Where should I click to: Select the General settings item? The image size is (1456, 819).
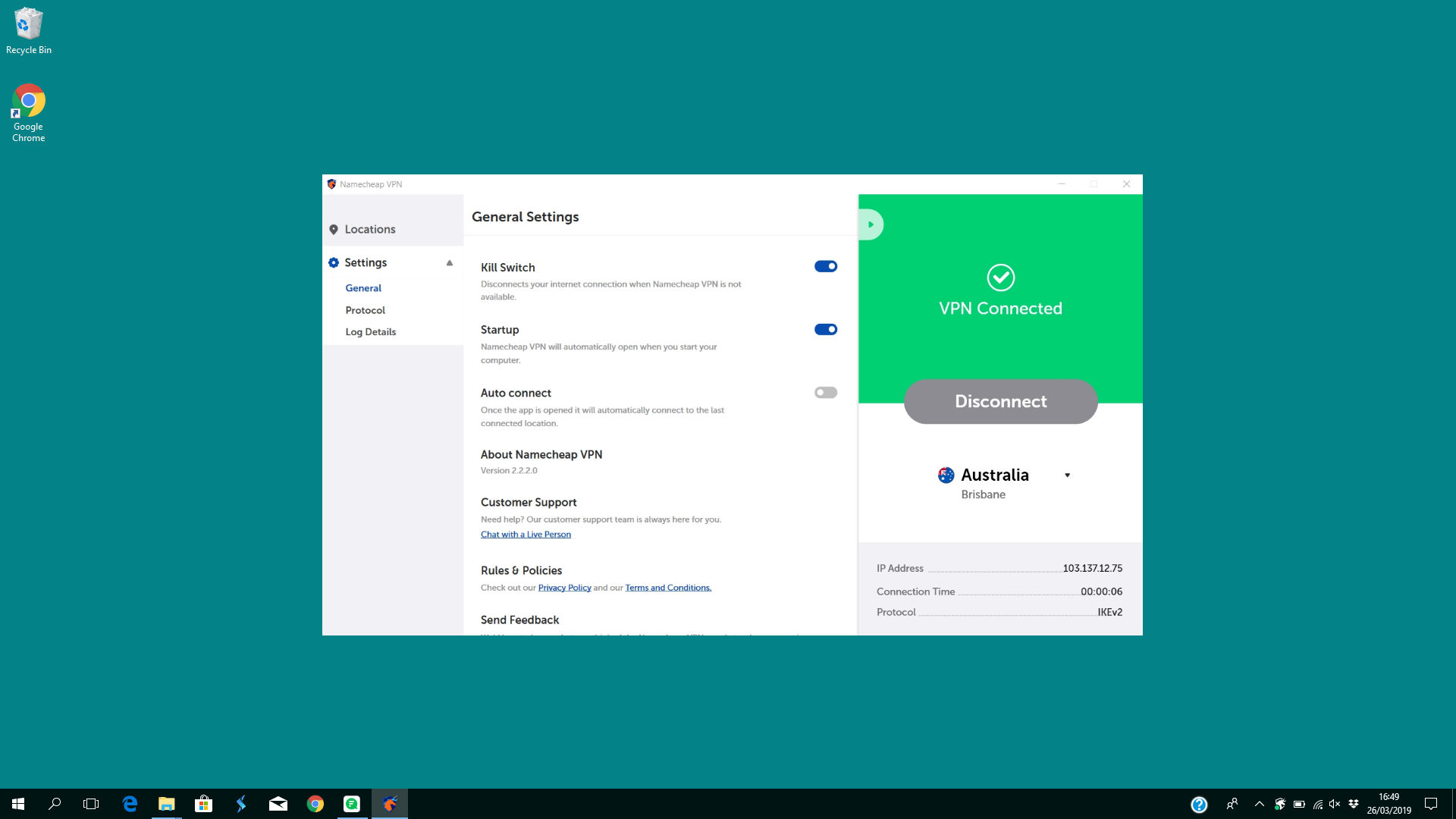363,288
